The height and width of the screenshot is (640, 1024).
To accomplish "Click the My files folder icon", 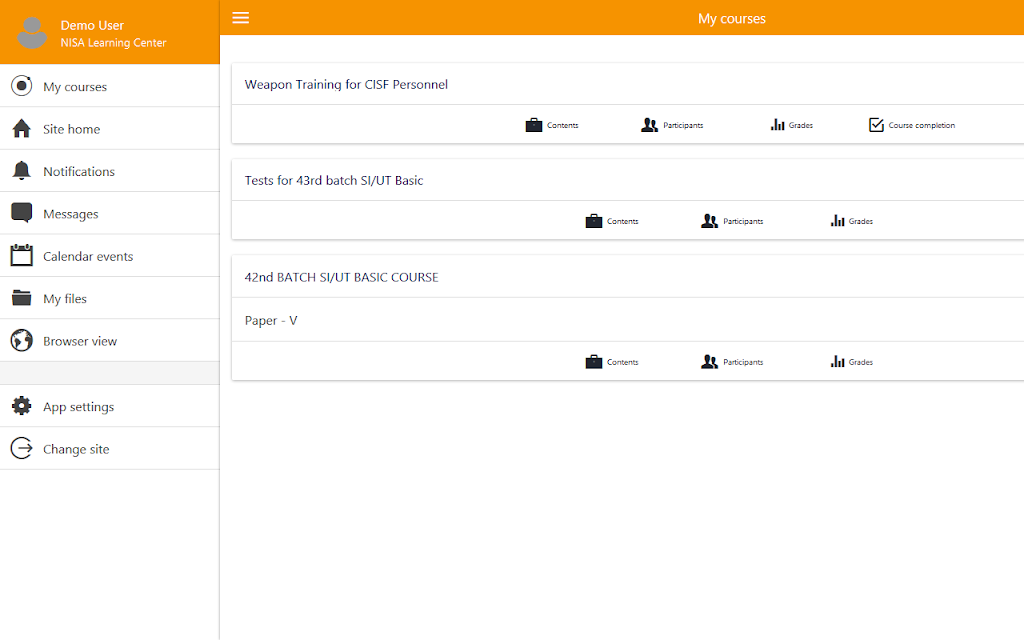I will (x=22, y=298).
